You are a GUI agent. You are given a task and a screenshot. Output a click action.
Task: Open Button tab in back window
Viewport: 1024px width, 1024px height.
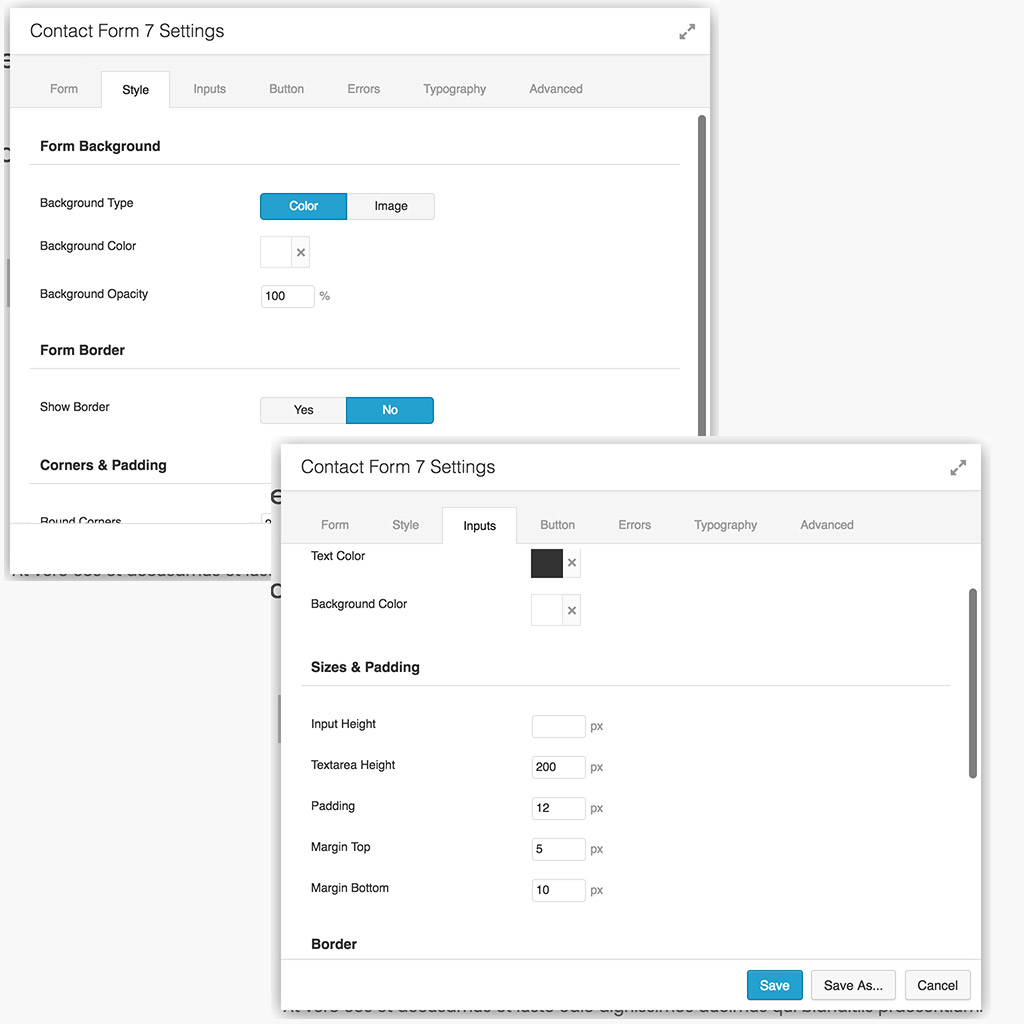[x=287, y=89]
